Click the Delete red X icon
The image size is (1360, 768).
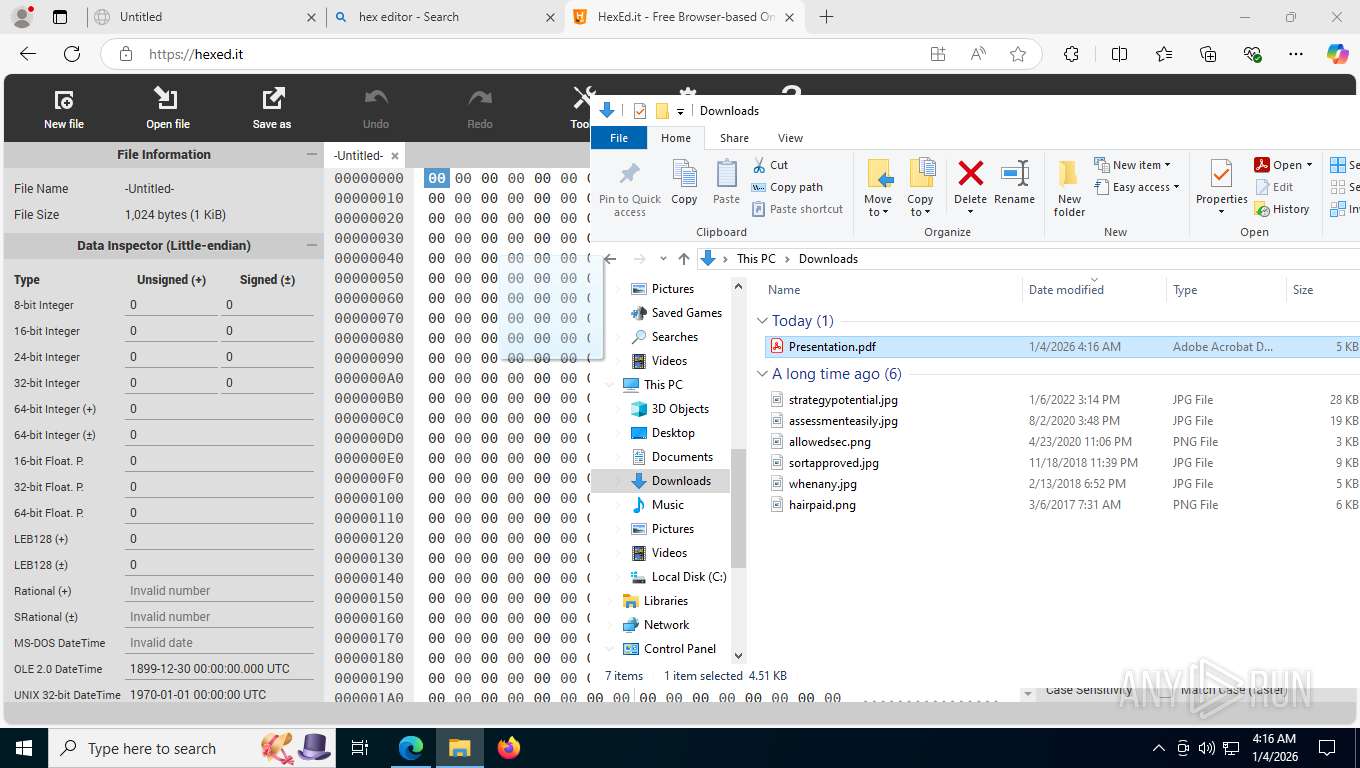[x=970, y=174]
